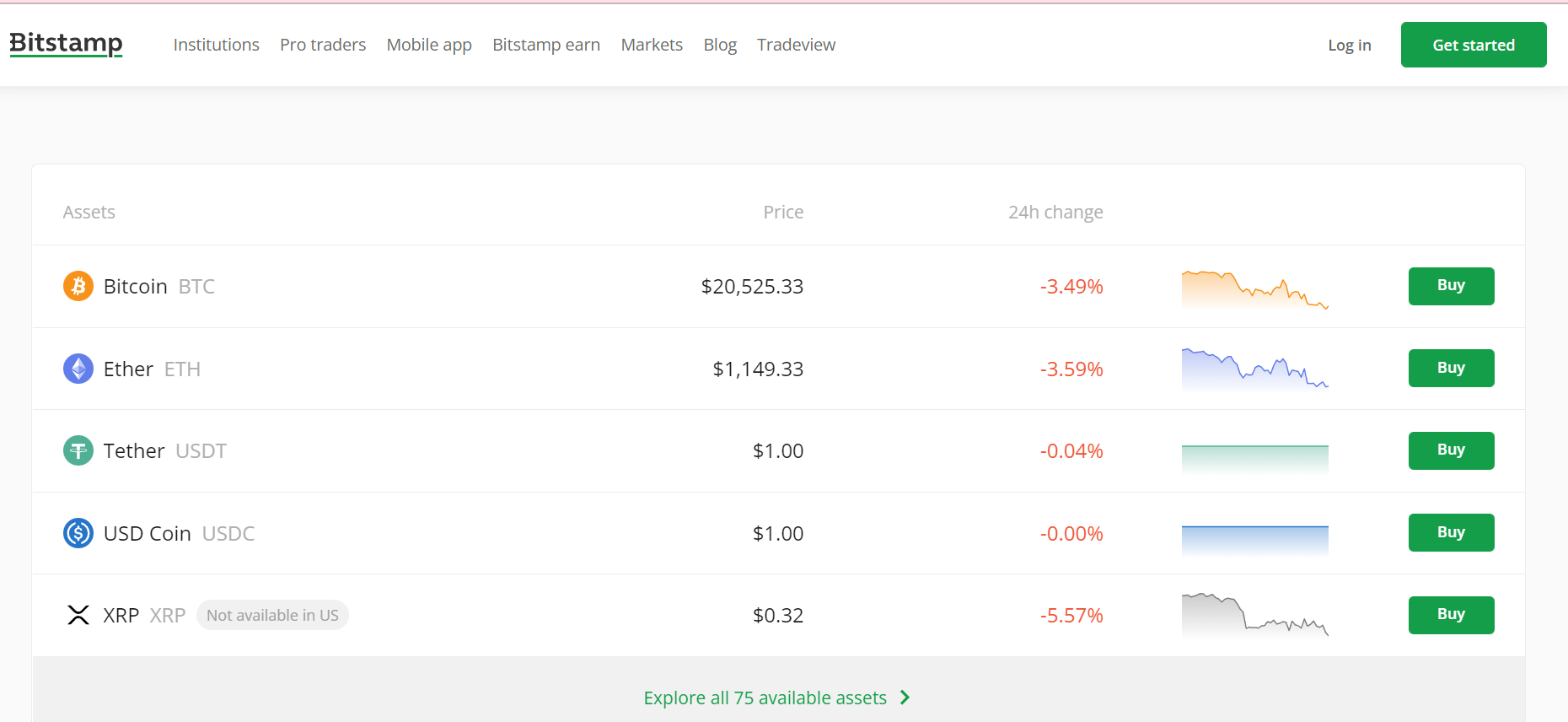The height and width of the screenshot is (722, 1568).
Task: Click the XRP black X icon
Action: point(78,615)
